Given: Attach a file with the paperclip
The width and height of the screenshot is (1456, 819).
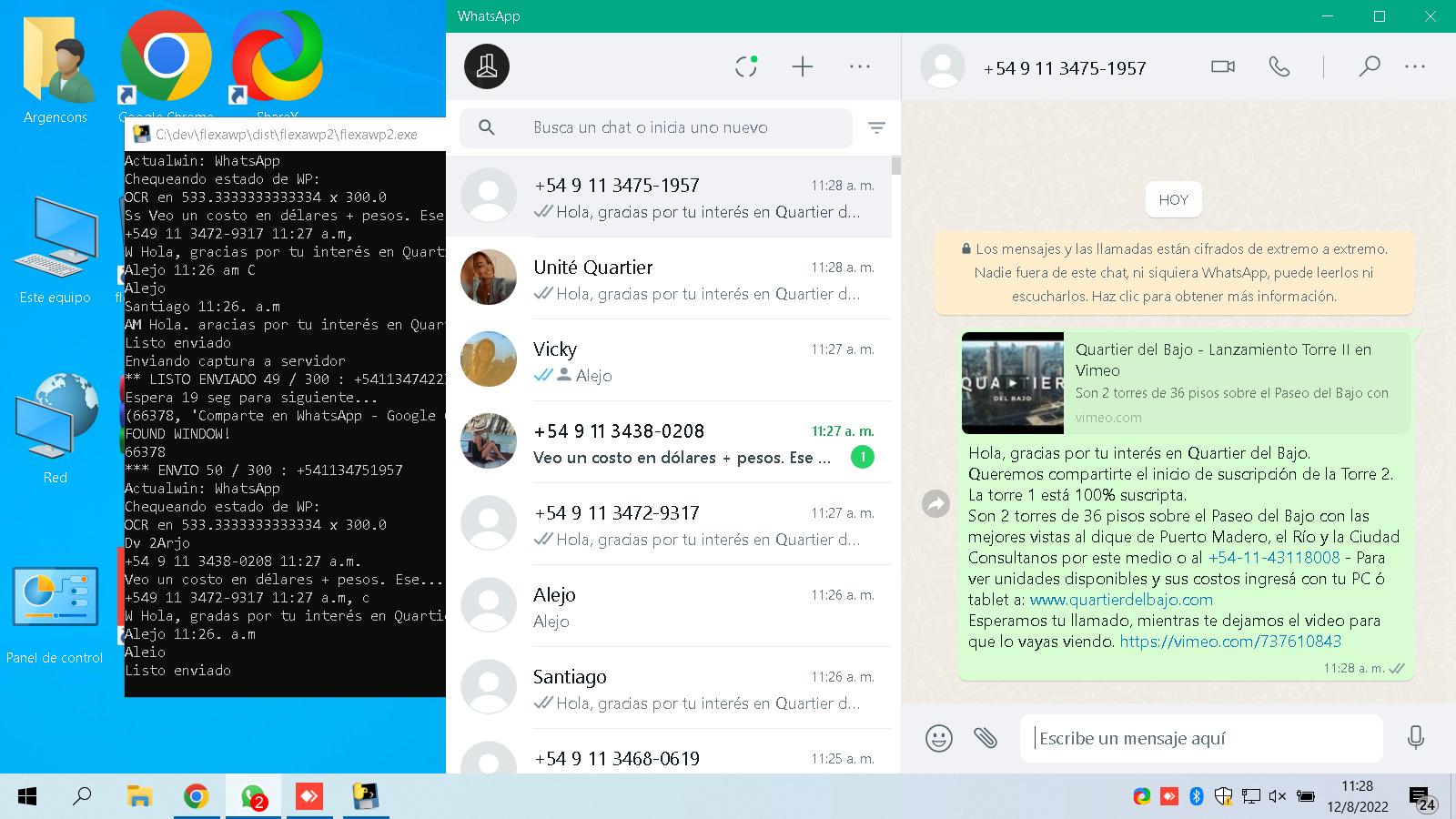Looking at the screenshot, I should click(986, 738).
